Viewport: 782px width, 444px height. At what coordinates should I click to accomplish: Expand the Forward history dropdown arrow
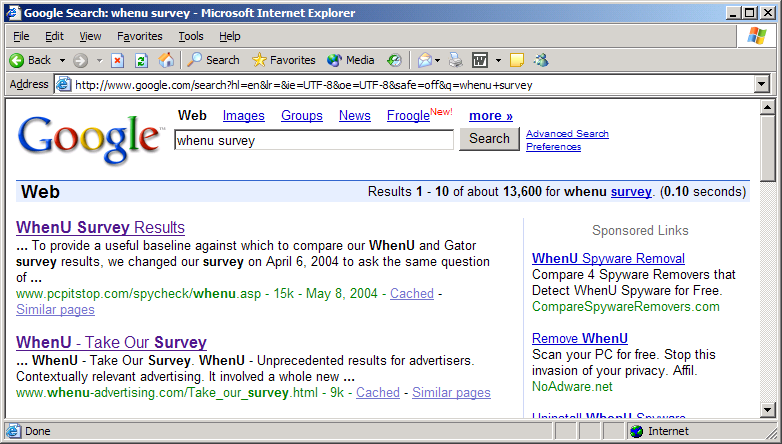tap(99, 61)
